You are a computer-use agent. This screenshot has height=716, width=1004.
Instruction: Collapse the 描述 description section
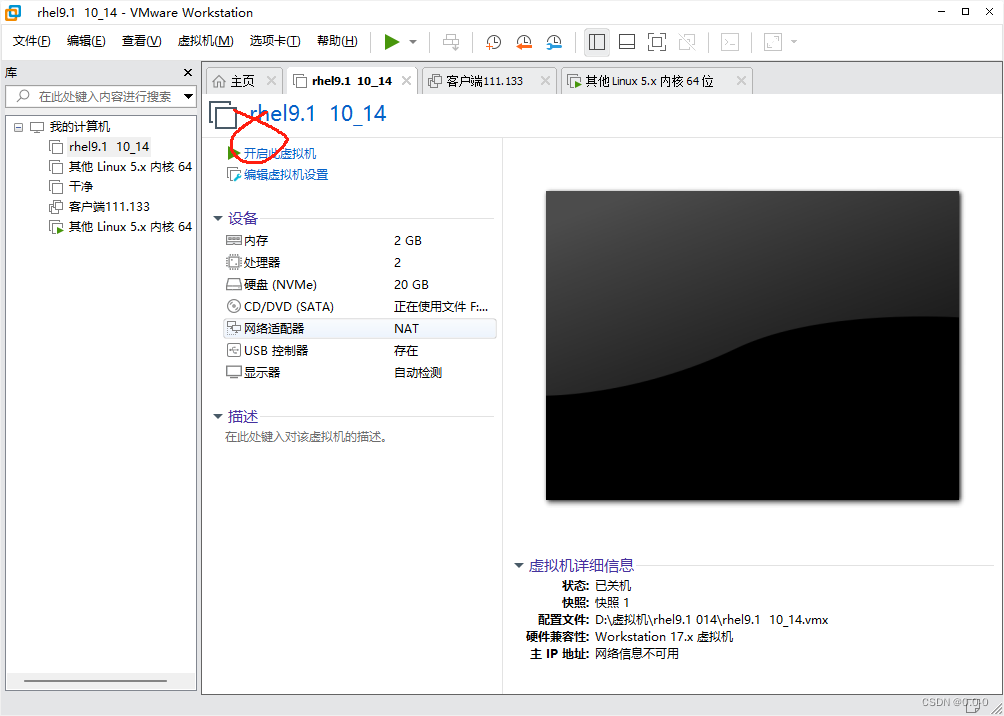click(218, 417)
